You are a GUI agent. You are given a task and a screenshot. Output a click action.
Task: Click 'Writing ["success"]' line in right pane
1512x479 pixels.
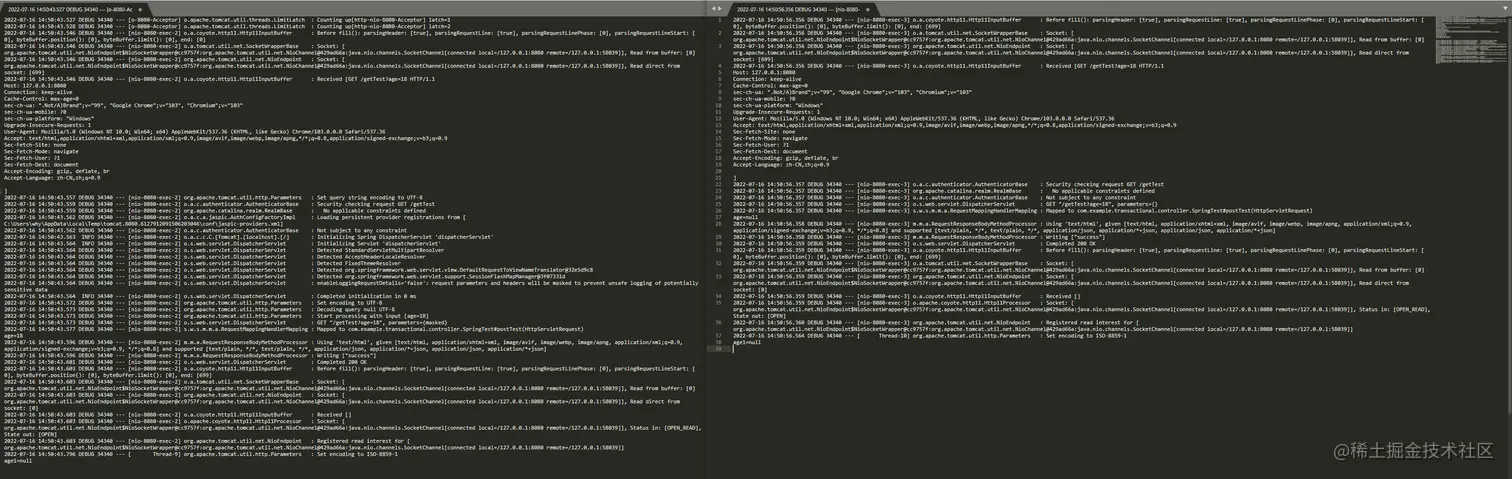pyautogui.click(x=918, y=237)
